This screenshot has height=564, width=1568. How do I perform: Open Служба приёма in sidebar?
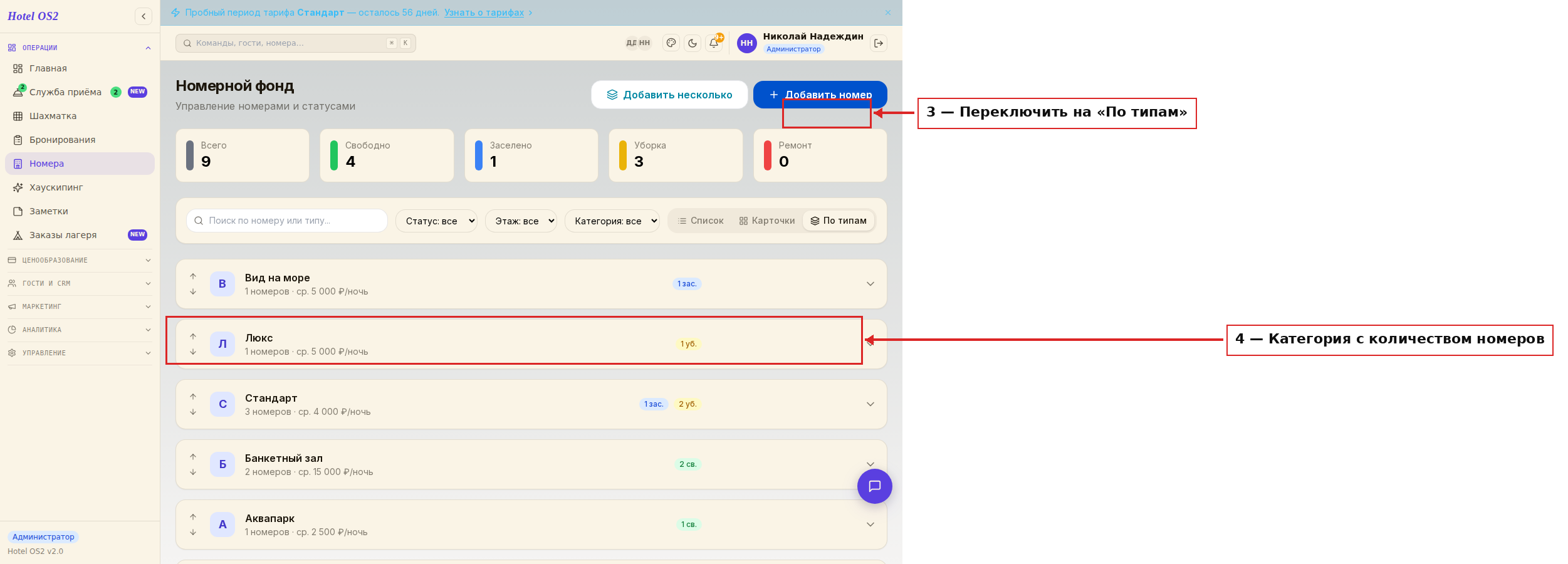(80, 92)
